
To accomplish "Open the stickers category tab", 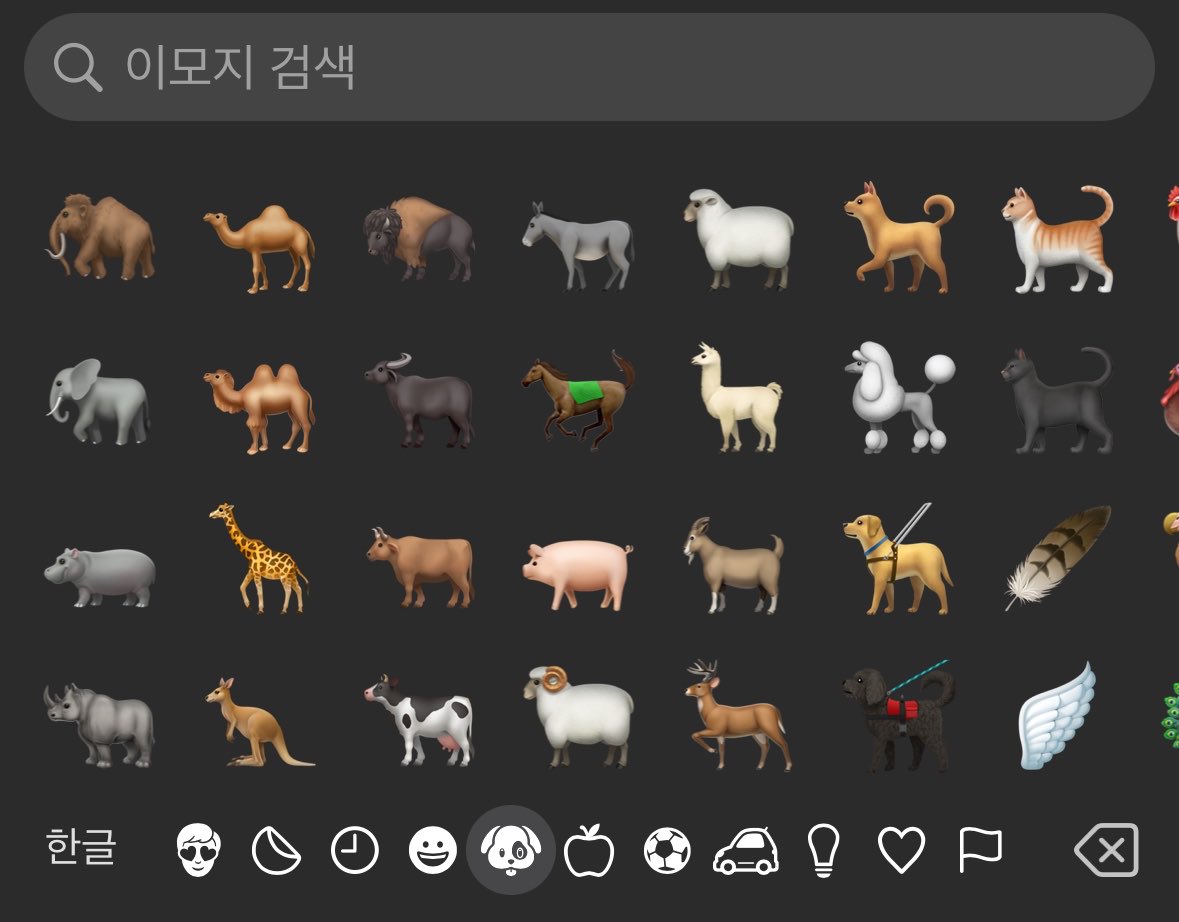I will 276,851.
